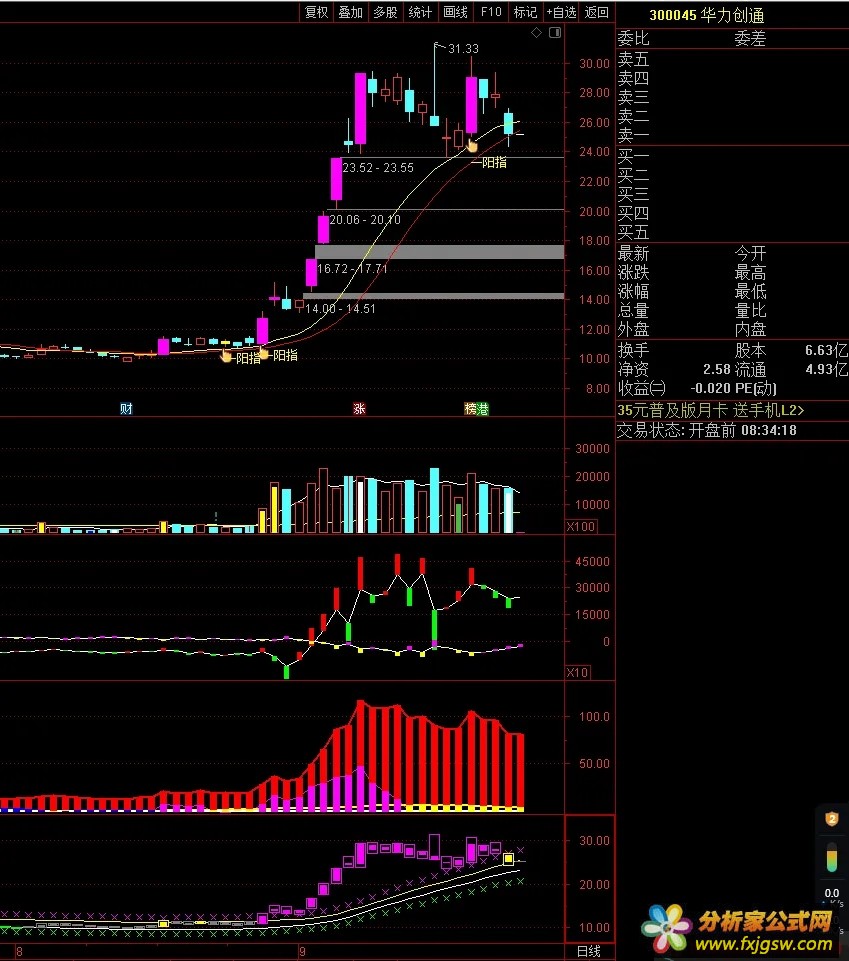Viewport: 849px width, 961px height.
Task: Click the 换手 turnover label
Action: [633, 351]
